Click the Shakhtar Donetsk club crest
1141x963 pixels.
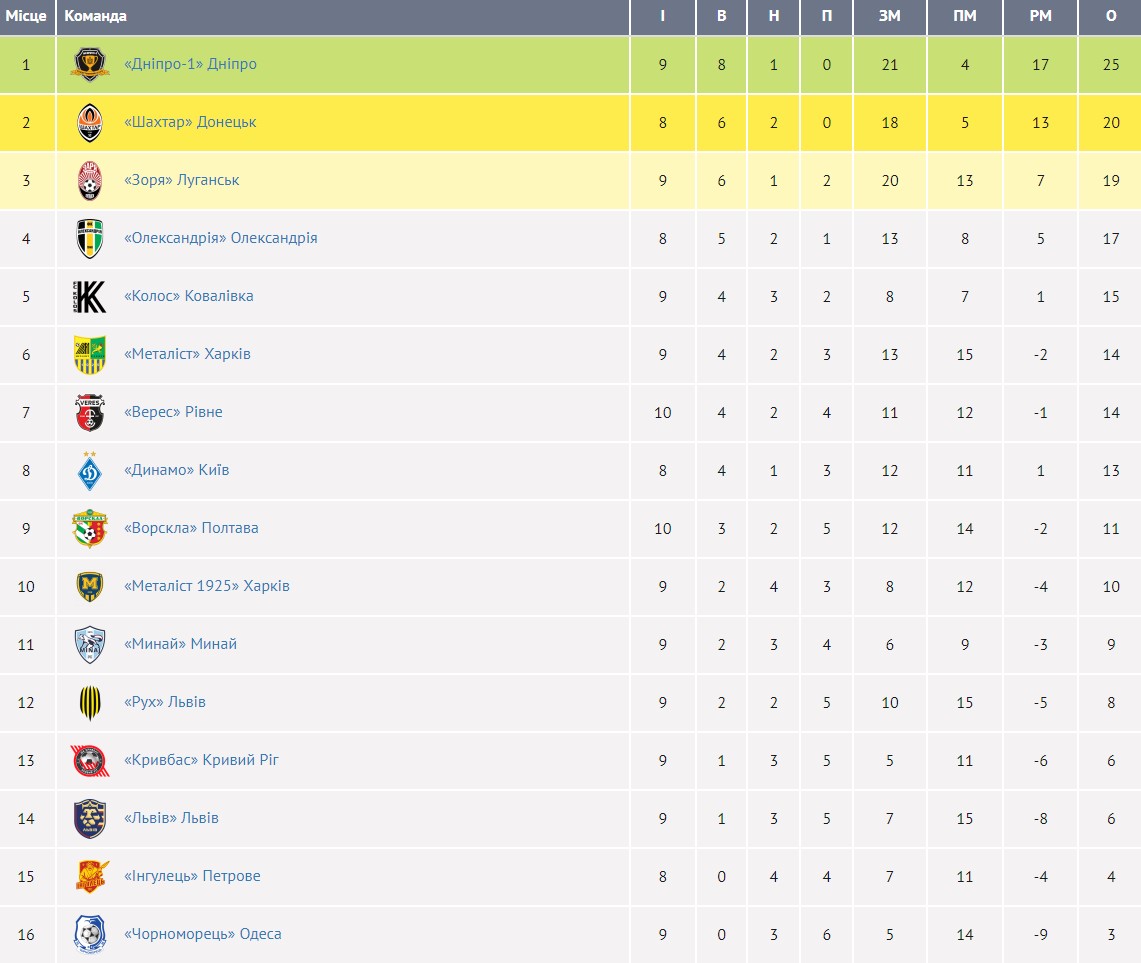pos(90,122)
